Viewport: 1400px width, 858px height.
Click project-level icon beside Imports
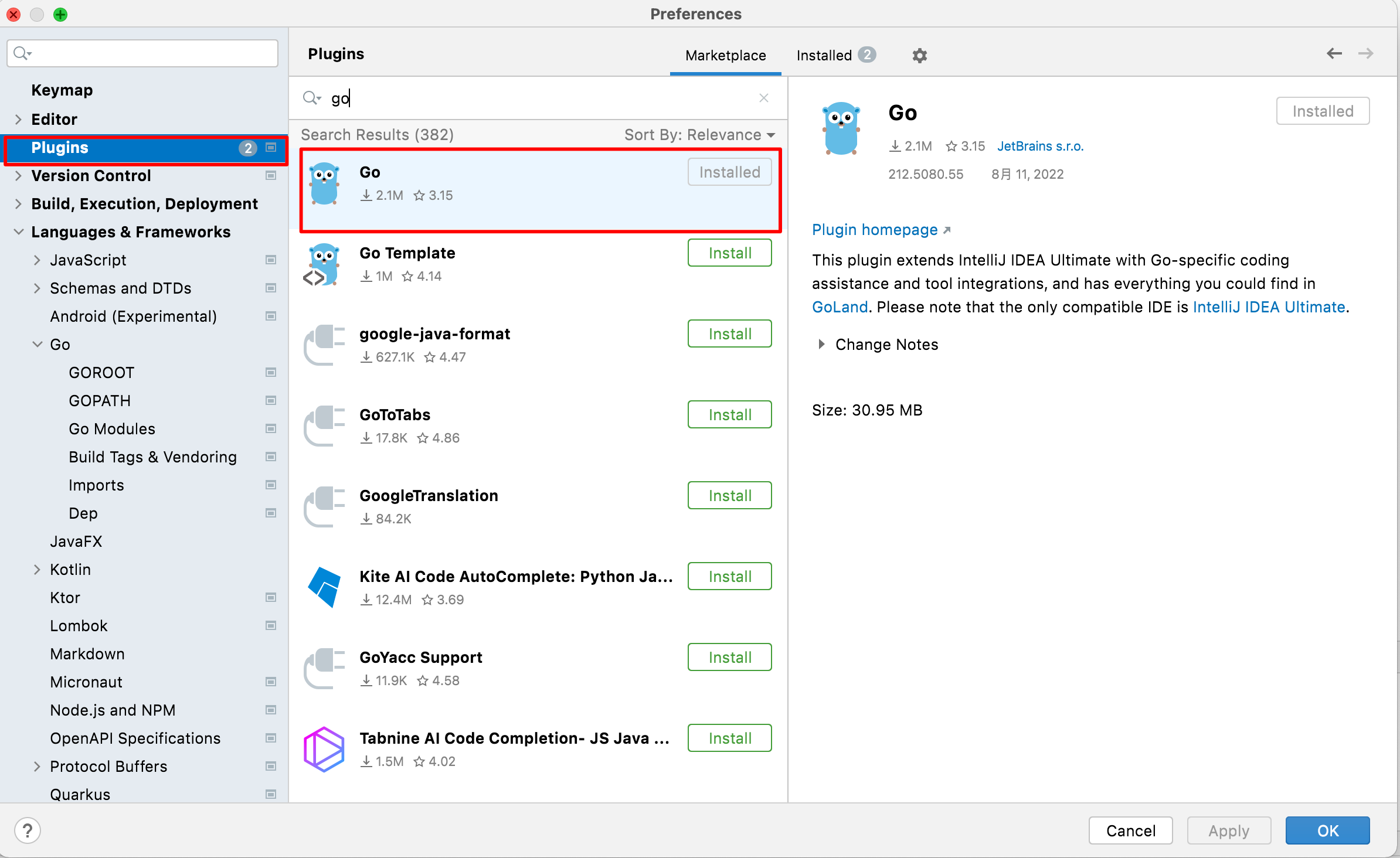[271, 485]
